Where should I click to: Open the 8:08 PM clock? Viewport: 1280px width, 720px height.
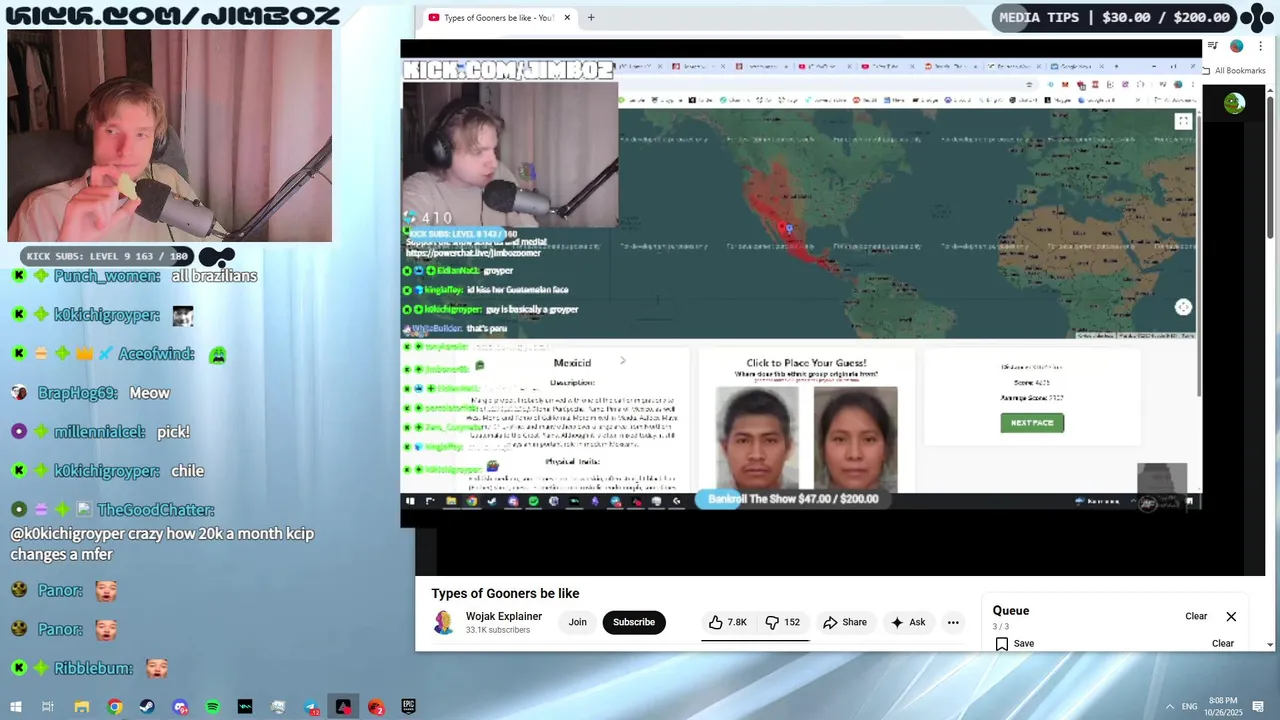1223,706
